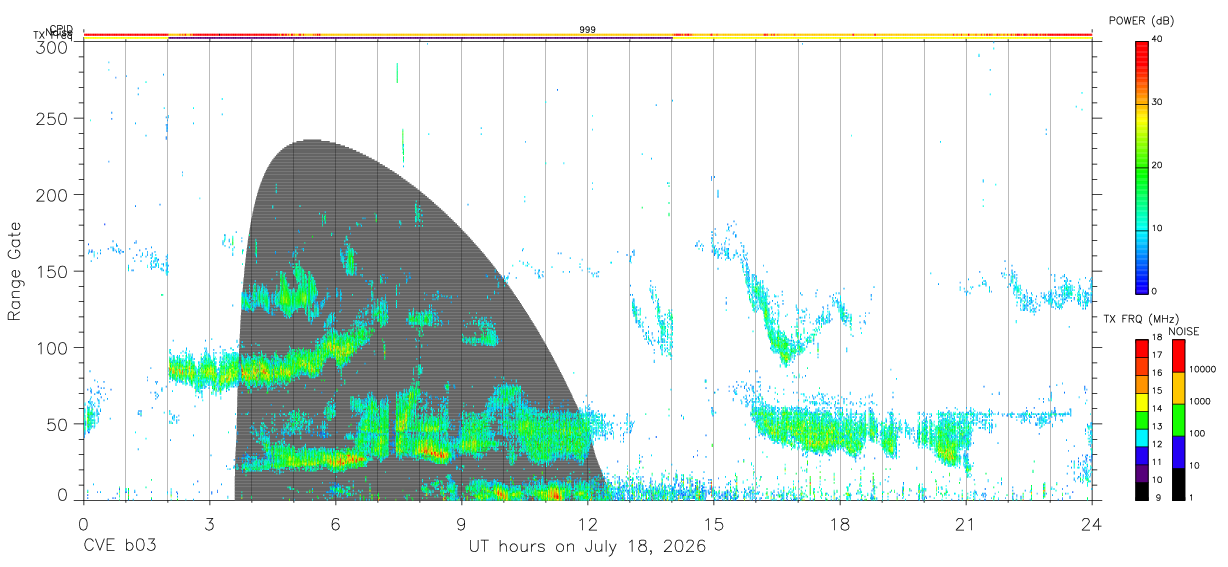This screenshot has width=1228, height=567.
Task: Click the "14" label on TX FRQ scale
Action: [1157, 409]
